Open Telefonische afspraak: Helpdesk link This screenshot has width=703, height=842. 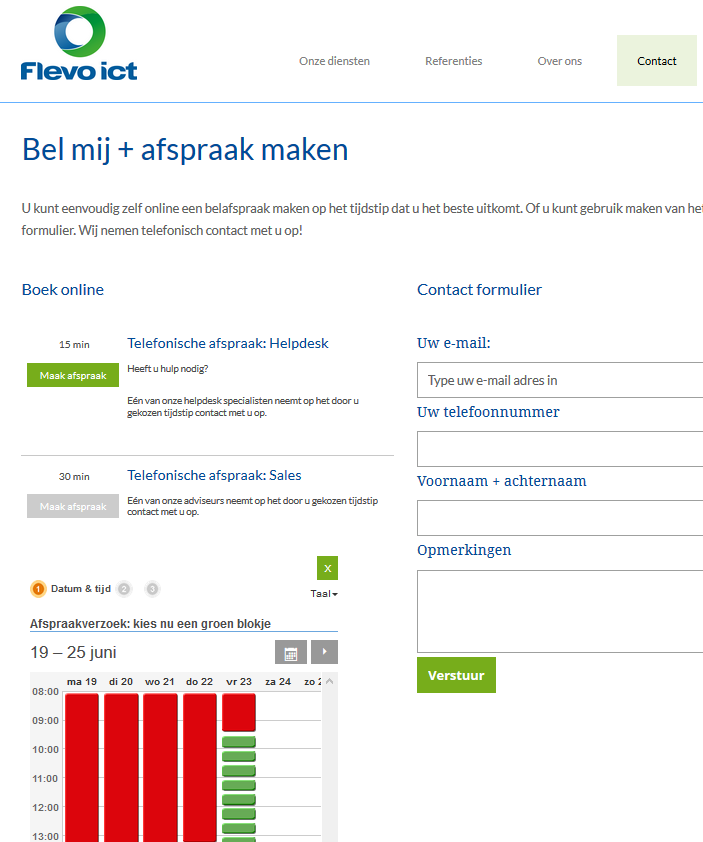pos(228,343)
